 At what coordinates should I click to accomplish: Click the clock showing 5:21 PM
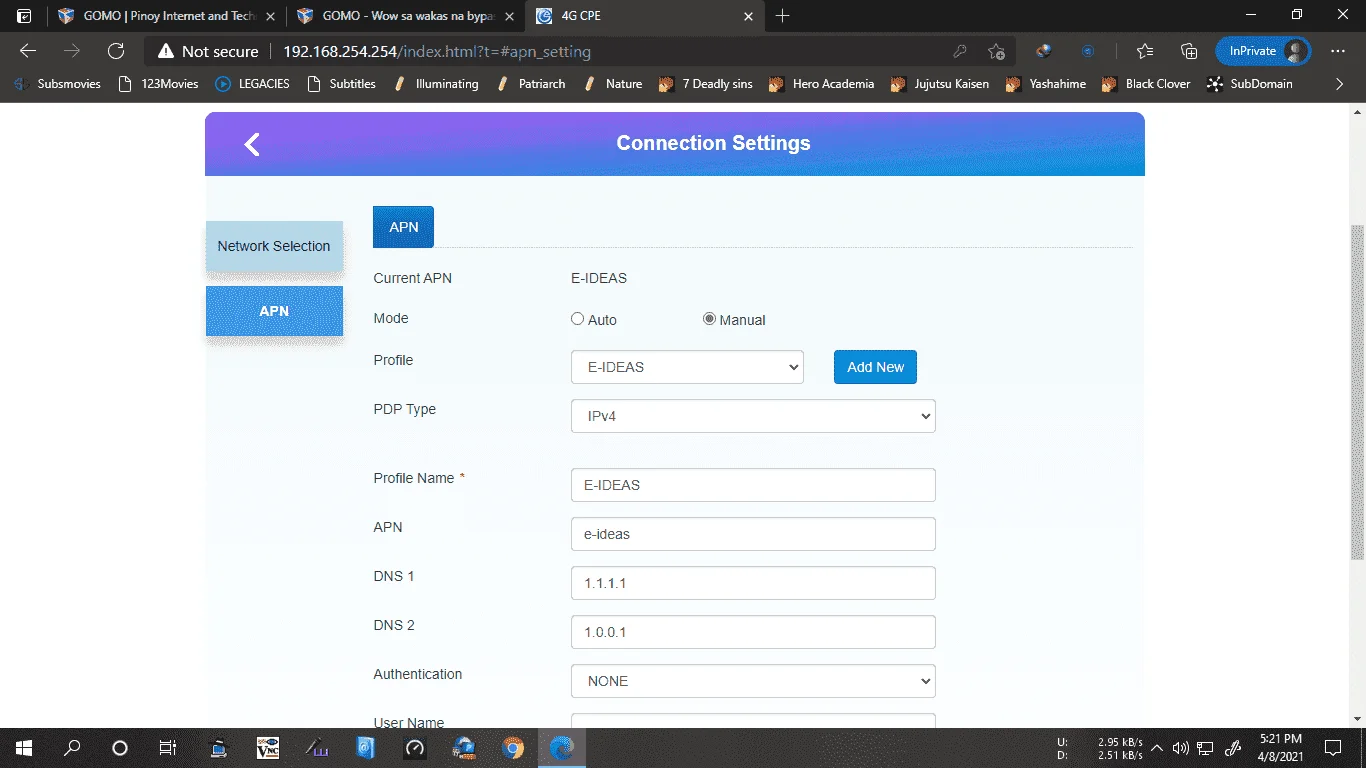tap(1283, 739)
